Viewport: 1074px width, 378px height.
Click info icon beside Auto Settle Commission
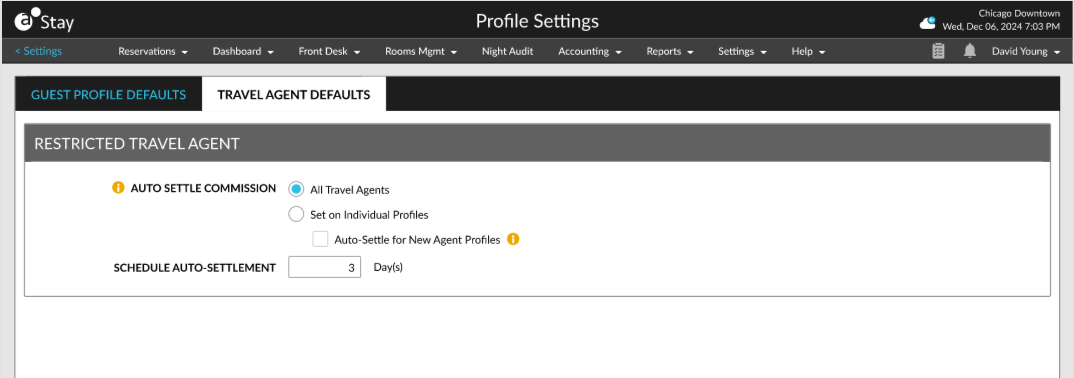(x=118, y=188)
